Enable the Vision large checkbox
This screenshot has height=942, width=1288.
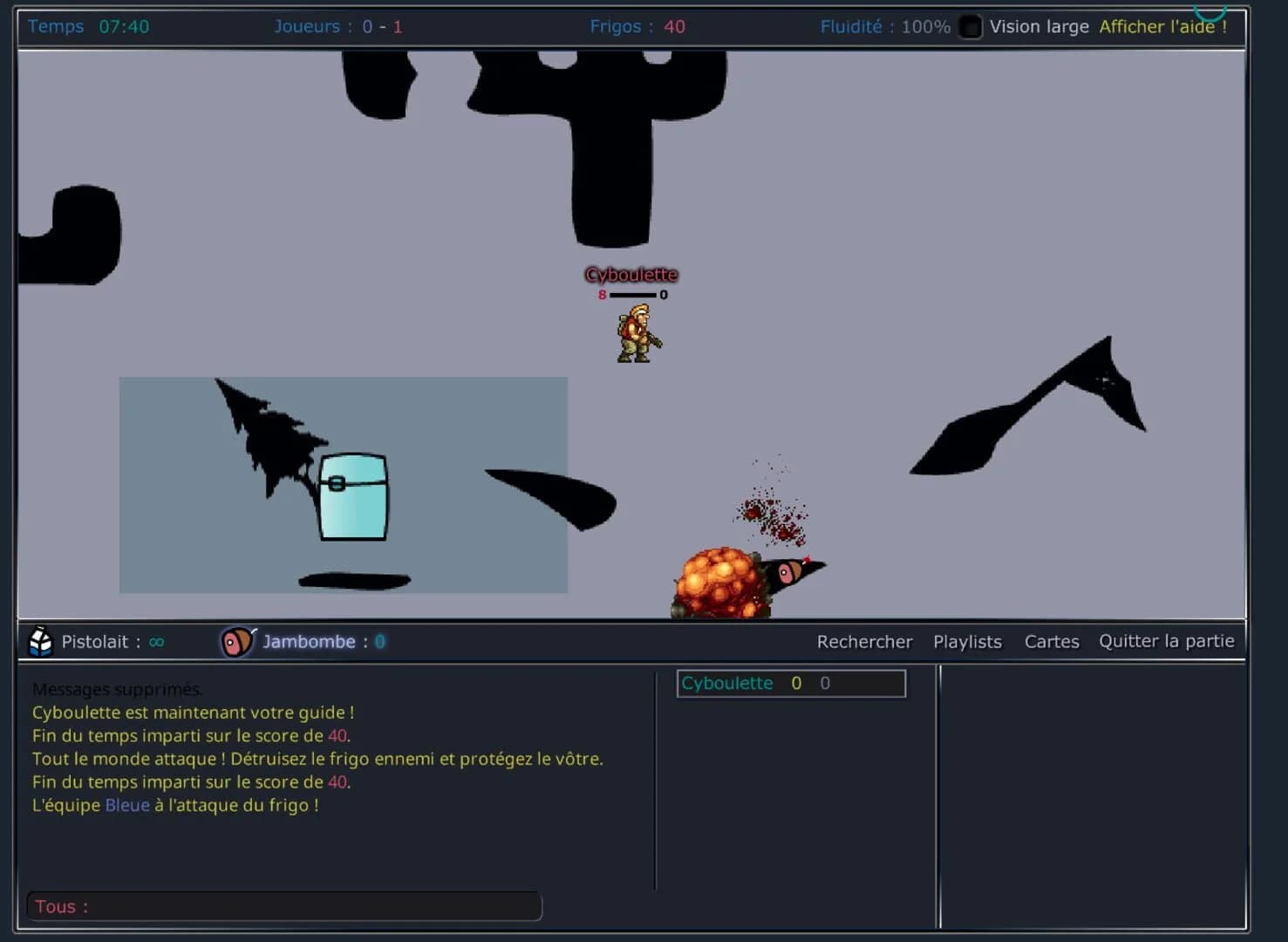970,27
